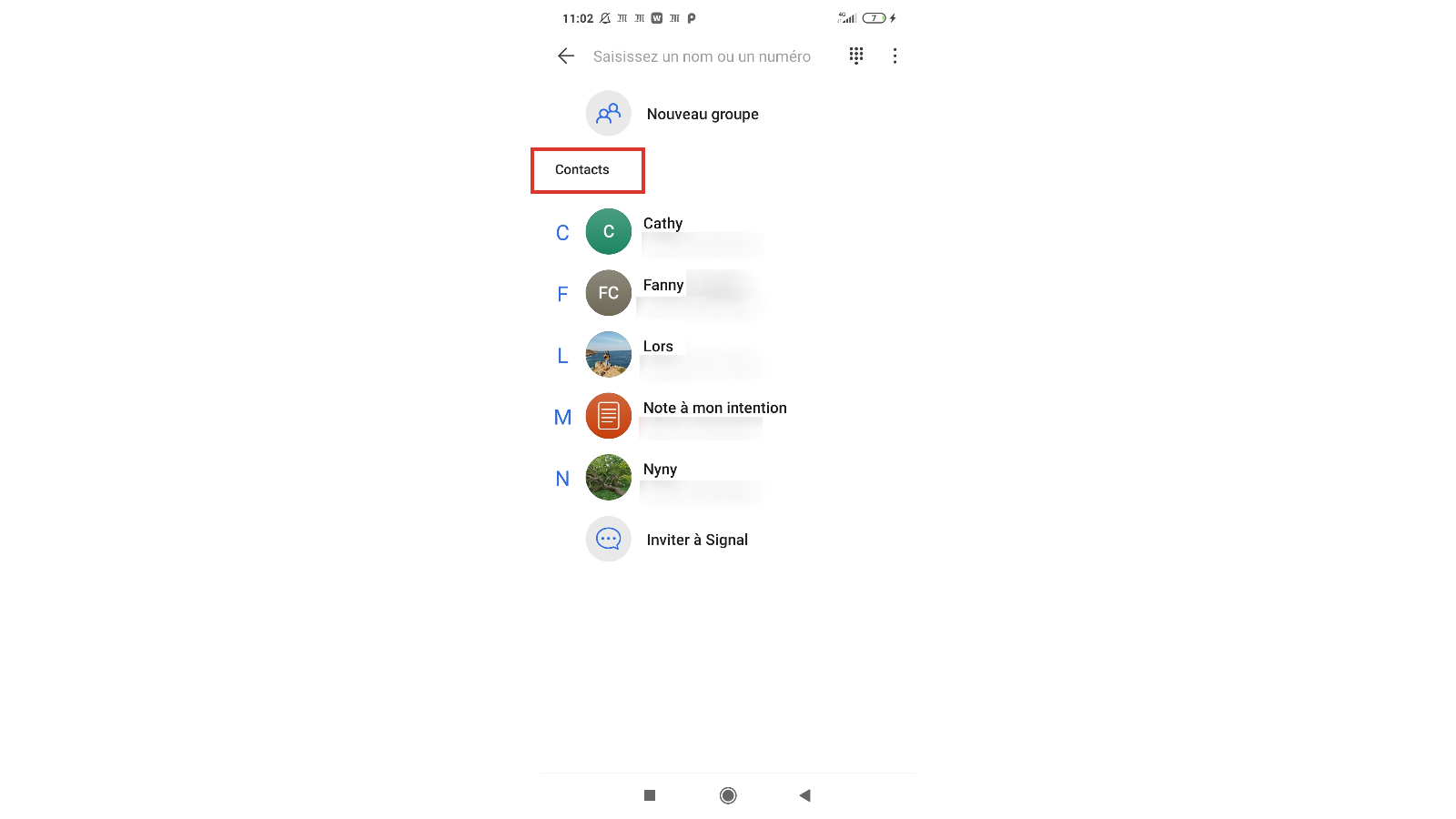This screenshot has height=819, width=1456.
Task: Tap the back arrow icon
Action: 566,56
